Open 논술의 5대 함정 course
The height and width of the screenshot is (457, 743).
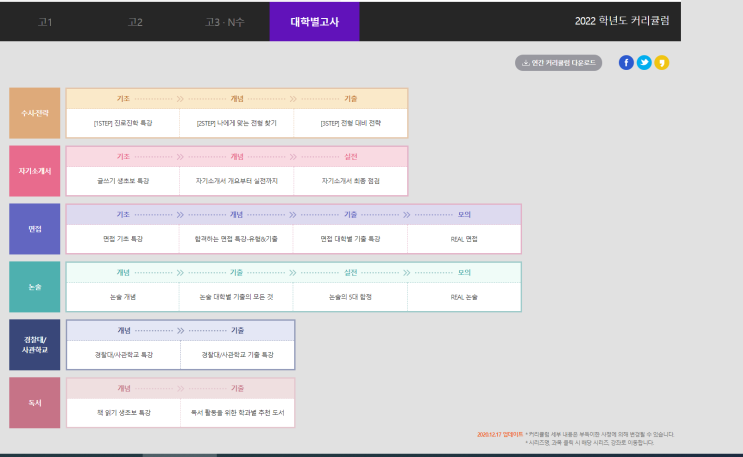pyautogui.click(x=350, y=297)
